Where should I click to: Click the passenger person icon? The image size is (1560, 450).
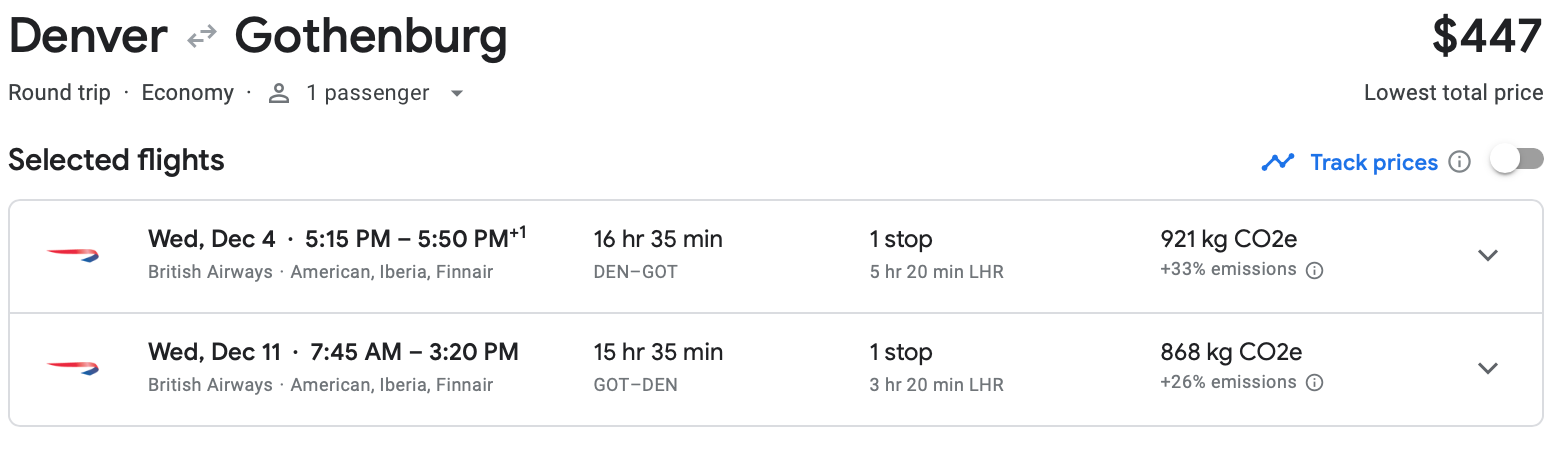(279, 94)
